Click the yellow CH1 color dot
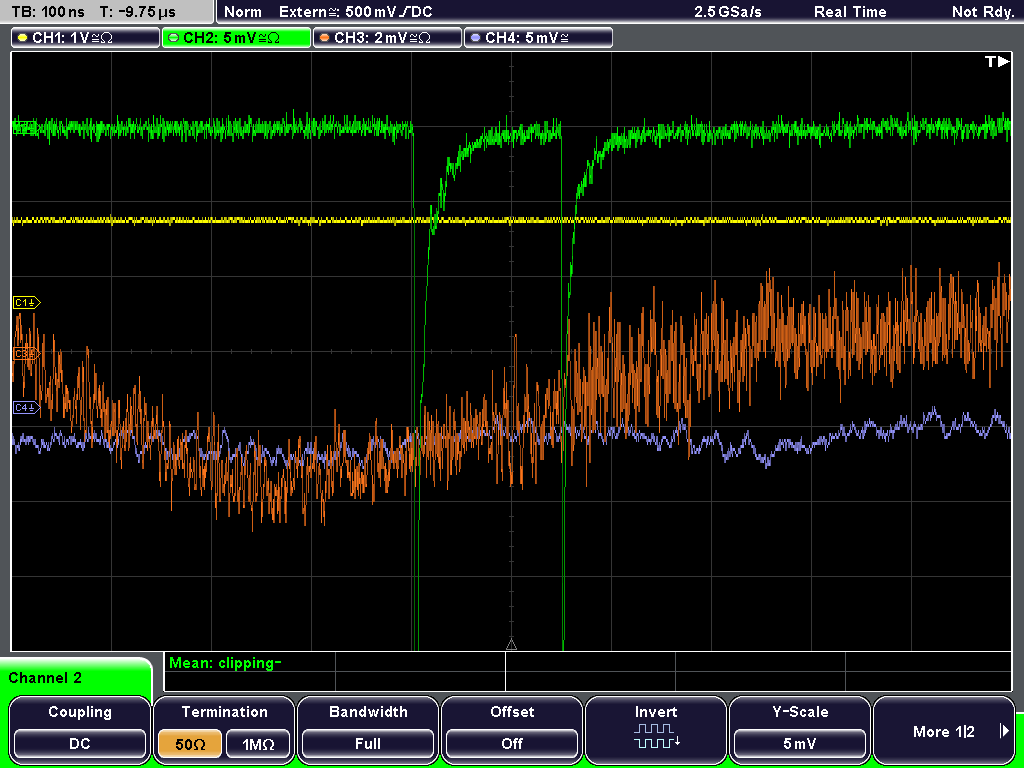Screen dimensions: 1024x768 coord(23,38)
